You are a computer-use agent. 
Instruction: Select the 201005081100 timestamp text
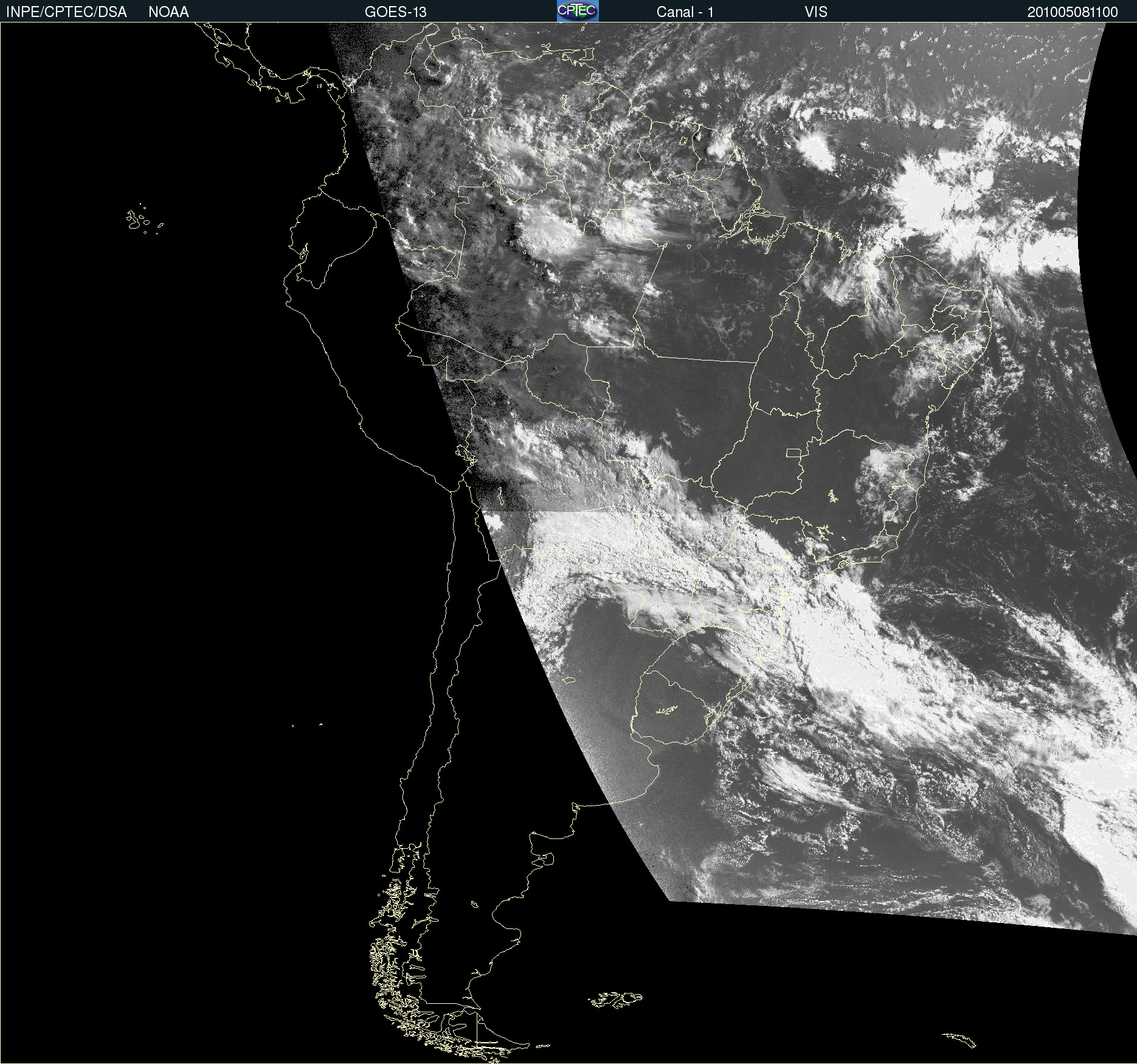[1073, 12]
